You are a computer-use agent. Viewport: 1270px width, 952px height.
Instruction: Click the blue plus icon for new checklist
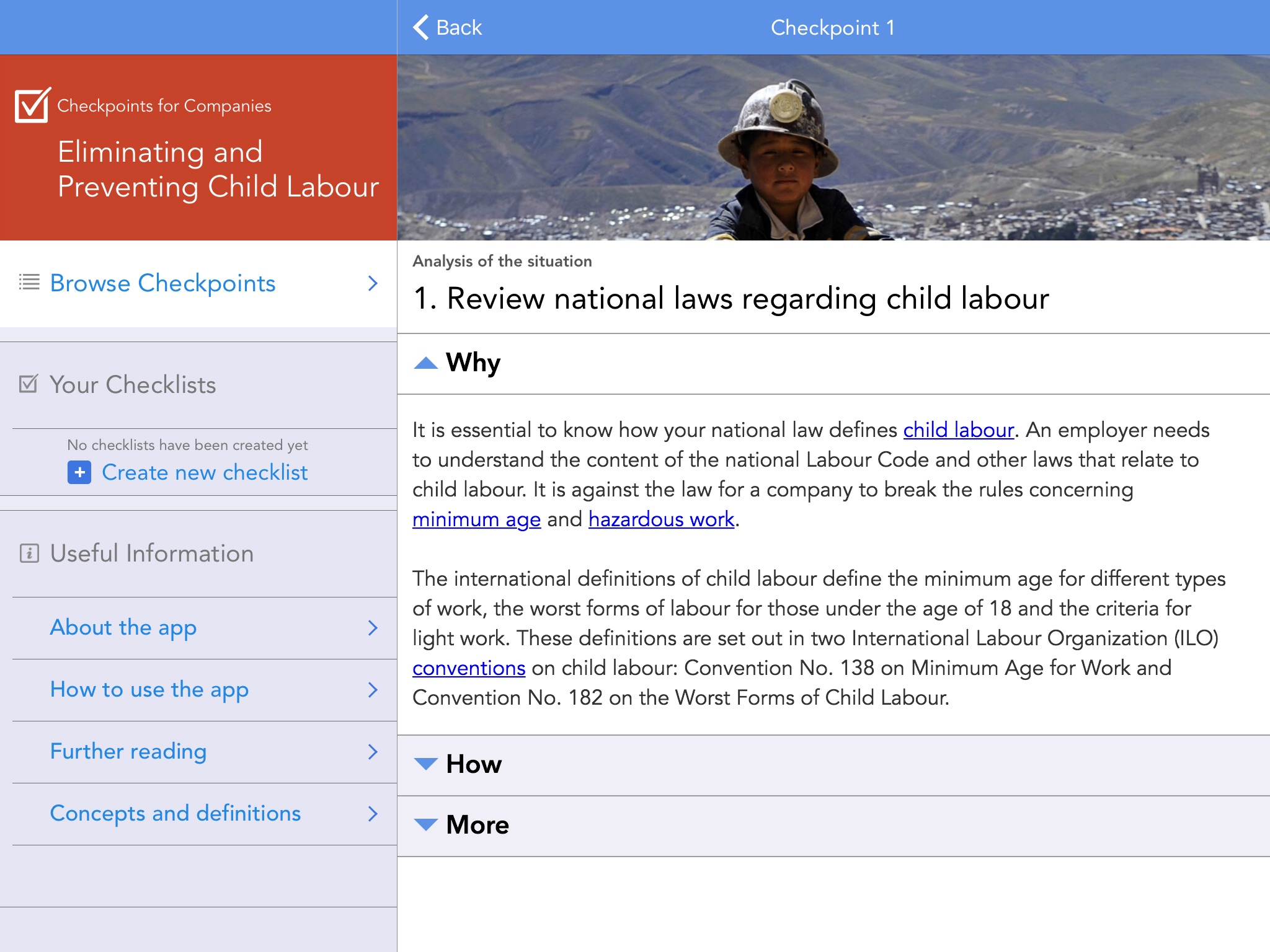pyautogui.click(x=79, y=472)
